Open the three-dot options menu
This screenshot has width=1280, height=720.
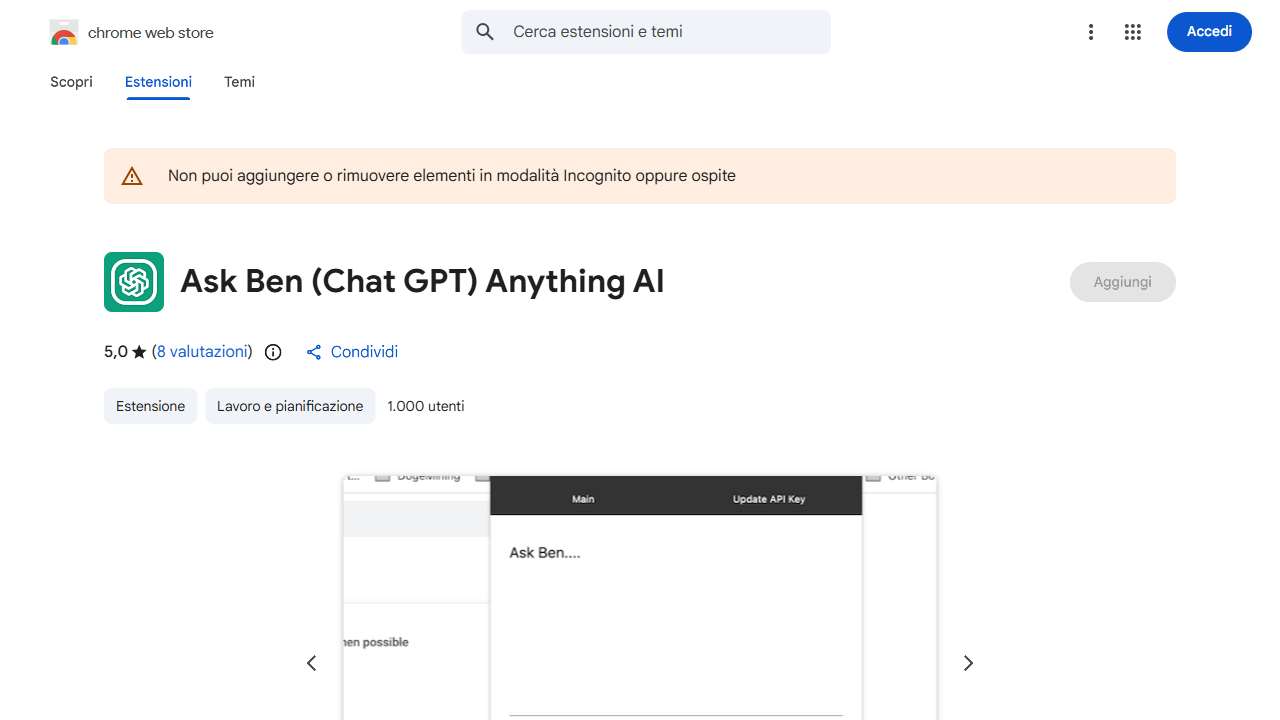pos(1091,31)
